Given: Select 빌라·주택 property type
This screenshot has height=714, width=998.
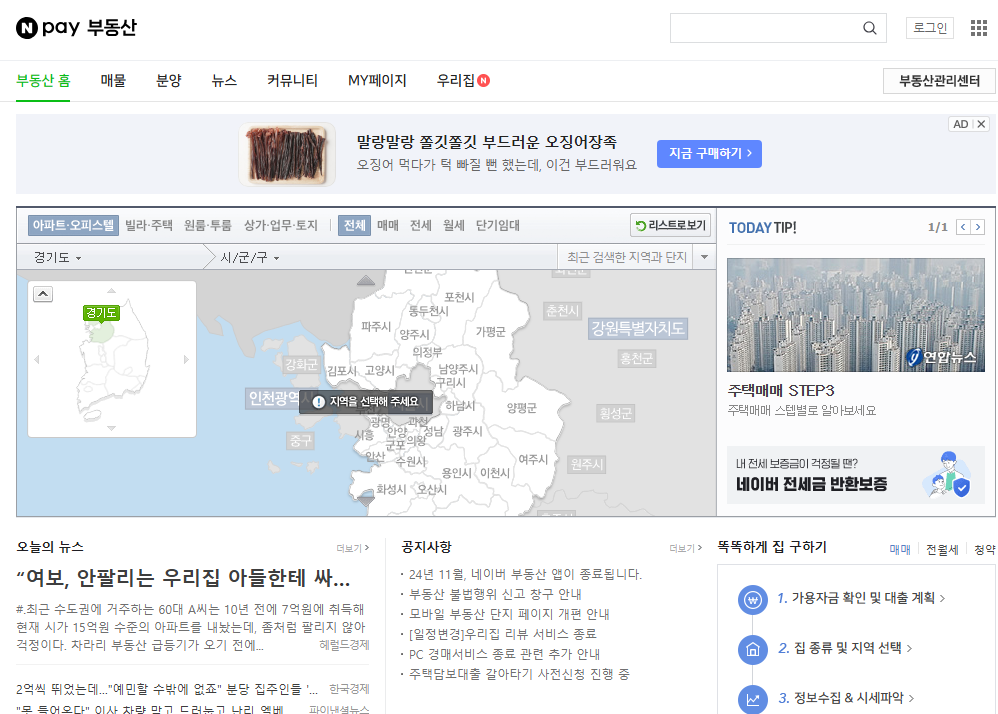Looking at the screenshot, I should pos(149,225).
